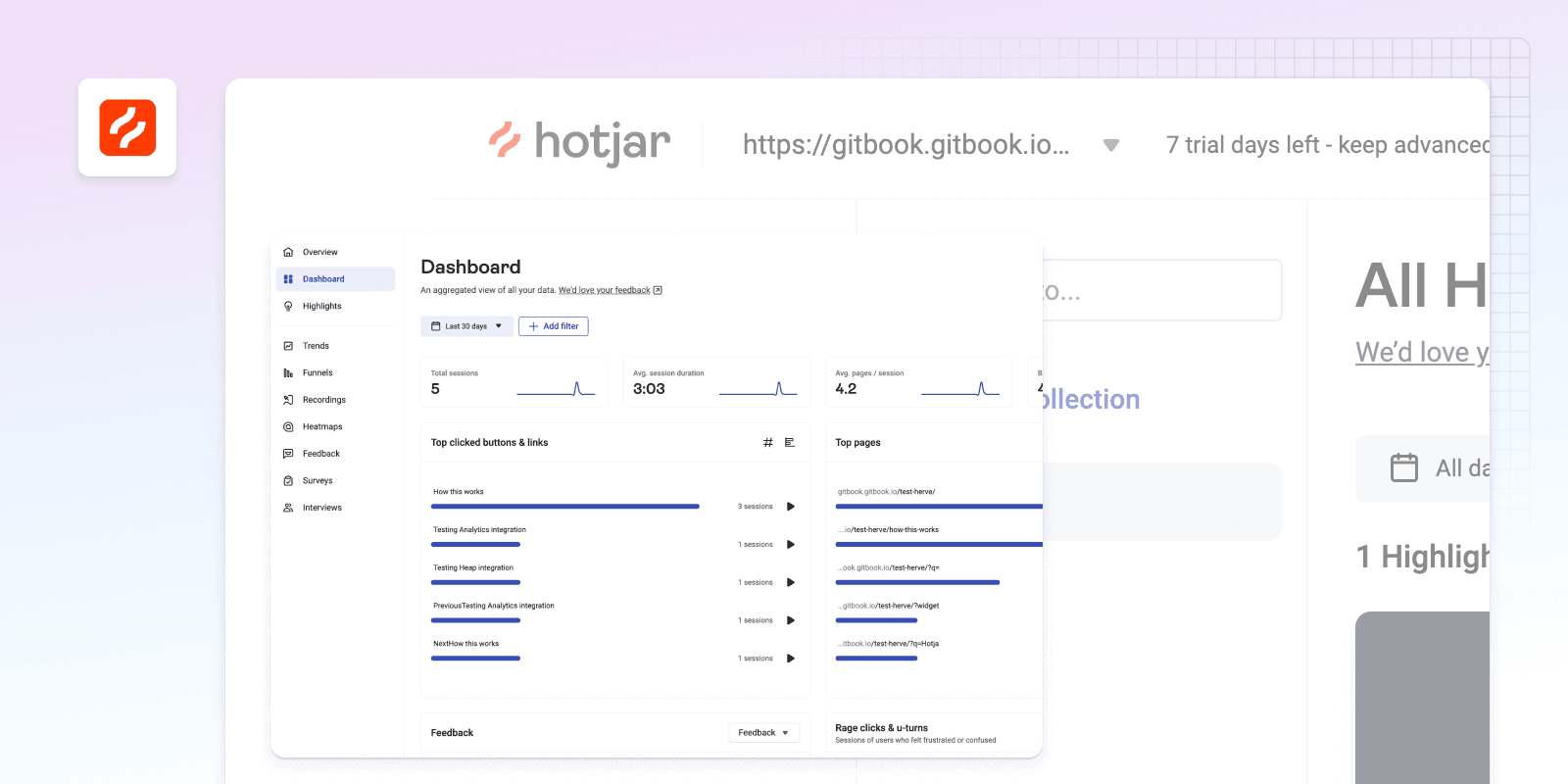Click the 'Top pages' heading
Screen dimensions: 1568x784
[858, 443]
